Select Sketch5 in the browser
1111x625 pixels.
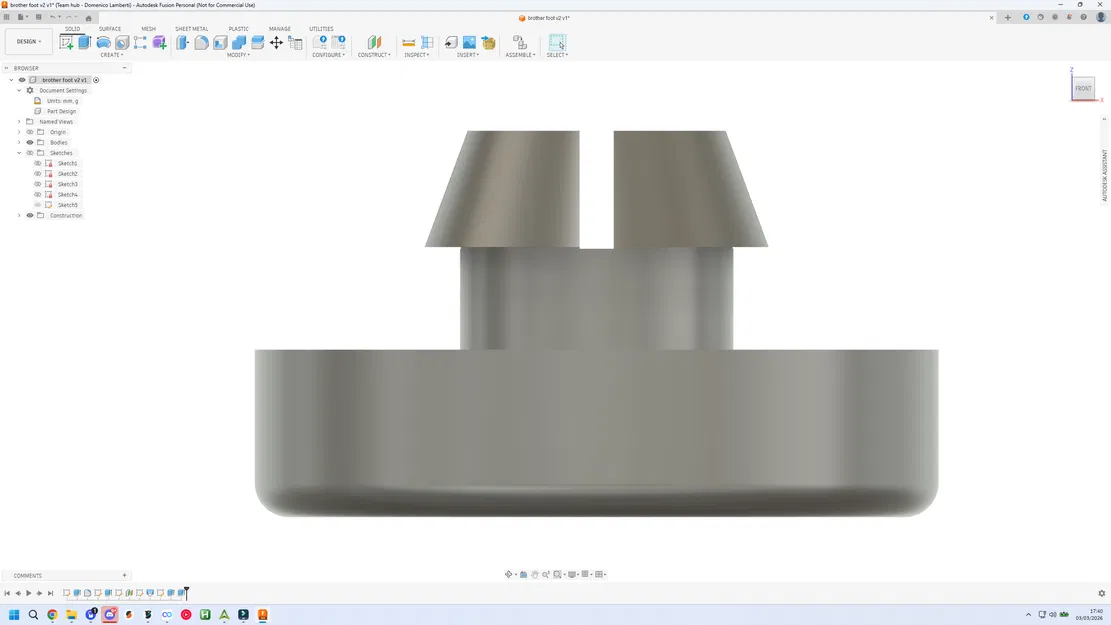pyautogui.click(x=68, y=205)
